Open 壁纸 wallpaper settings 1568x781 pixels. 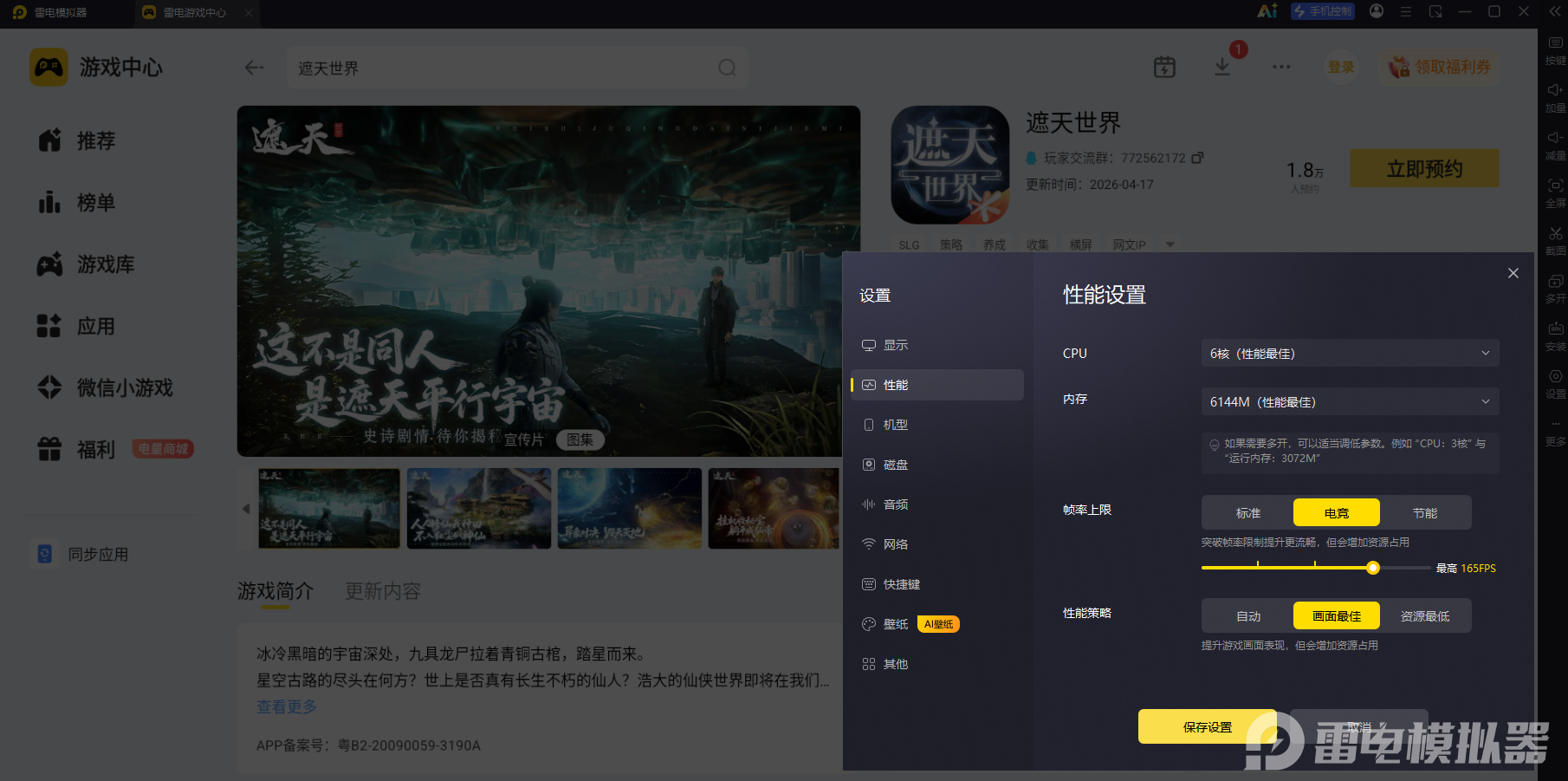[x=937, y=624]
